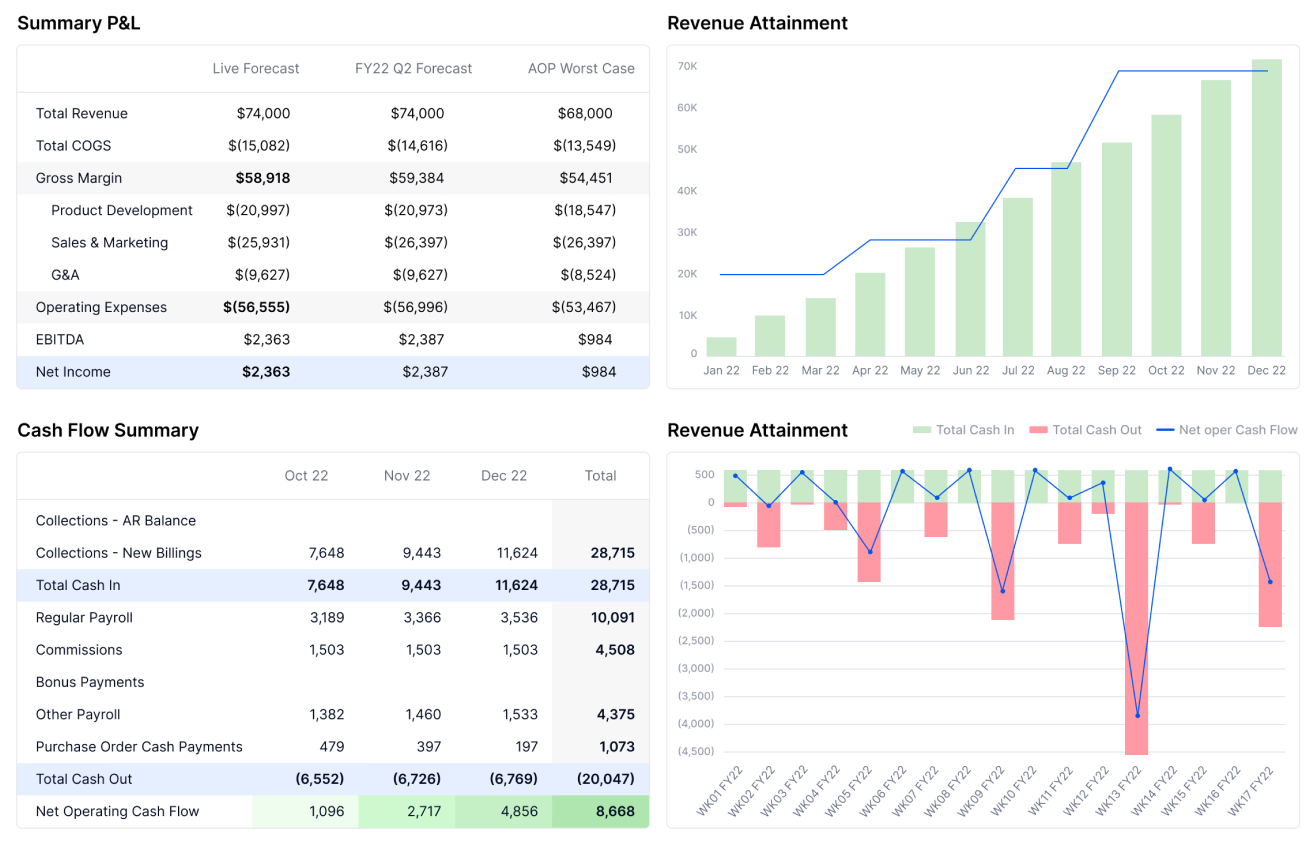This screenshot has height=846, width=1316.
Task: Select Net Operating Cash Flow Nov value 2,717
Action: (423, 812)
